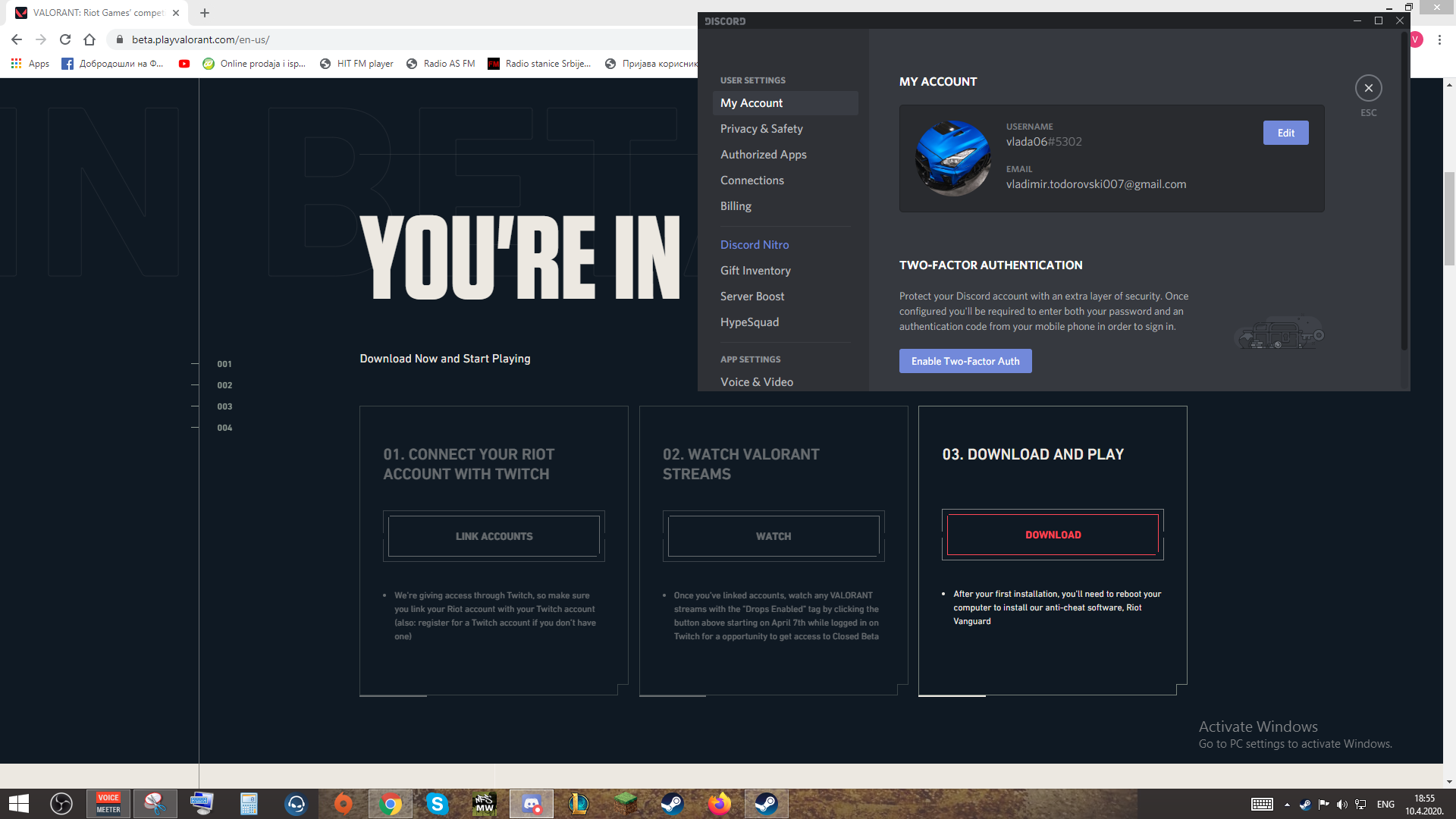Viewport: 1456px width, 819px height.
Task: Open Discord Nitro page
Action: [786, 245]
